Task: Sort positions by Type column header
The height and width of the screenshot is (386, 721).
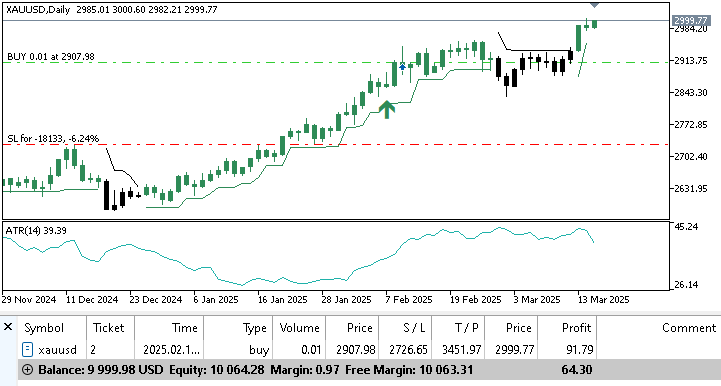Action: [x=255, y=328]
